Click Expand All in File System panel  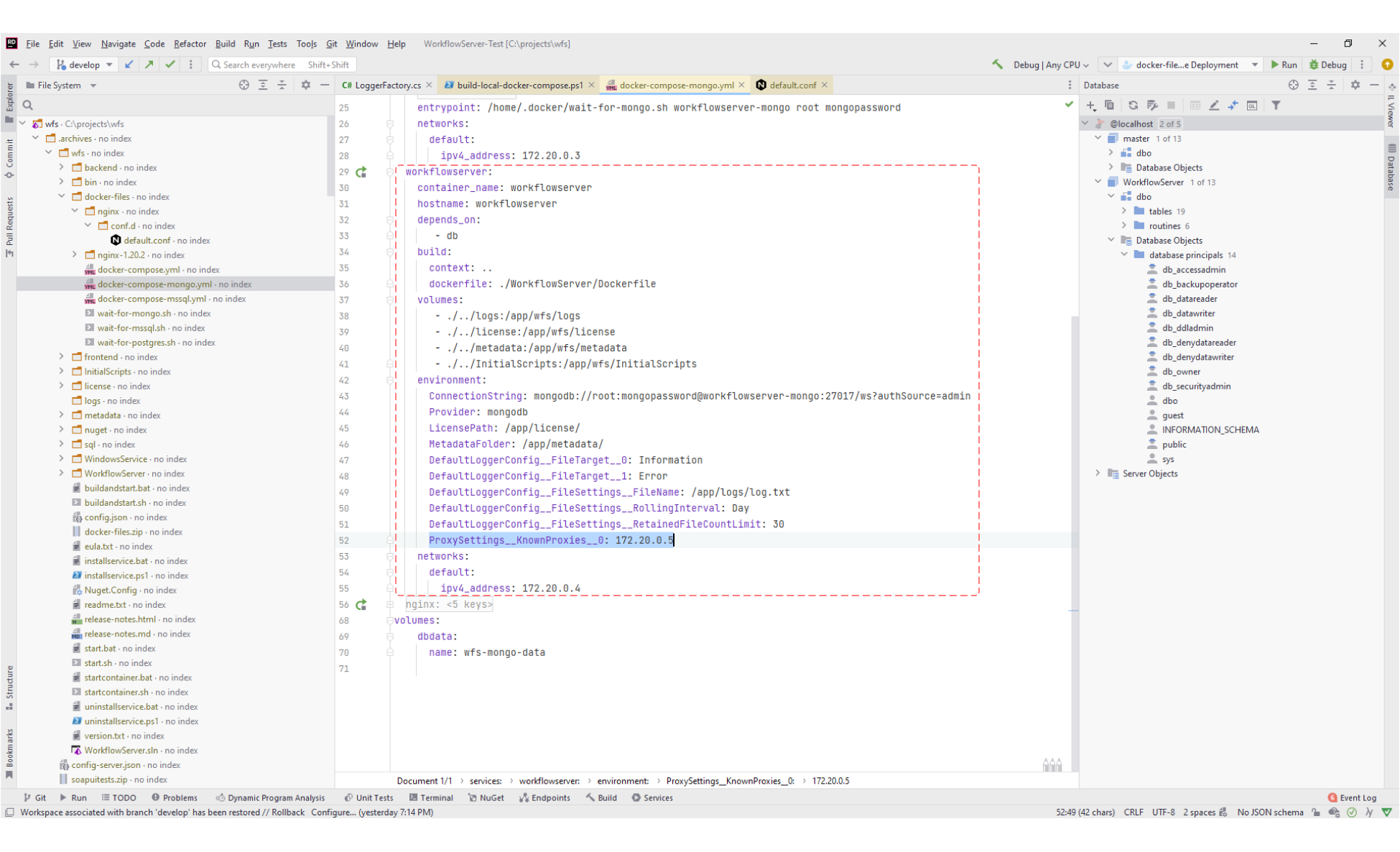pyautogui.click(x=263, y=85)
